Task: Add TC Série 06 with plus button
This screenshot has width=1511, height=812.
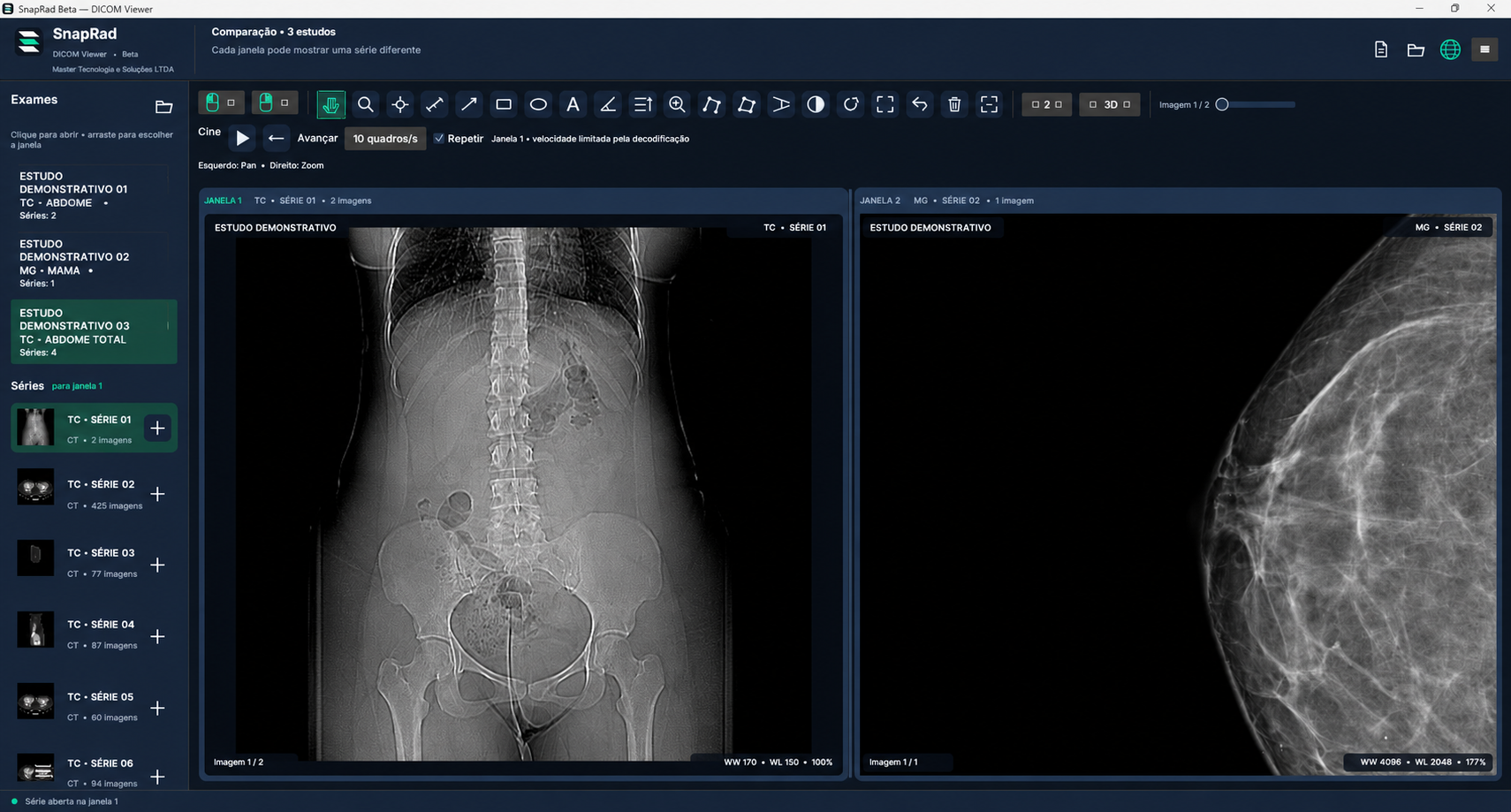Action: tap(157, 777)
